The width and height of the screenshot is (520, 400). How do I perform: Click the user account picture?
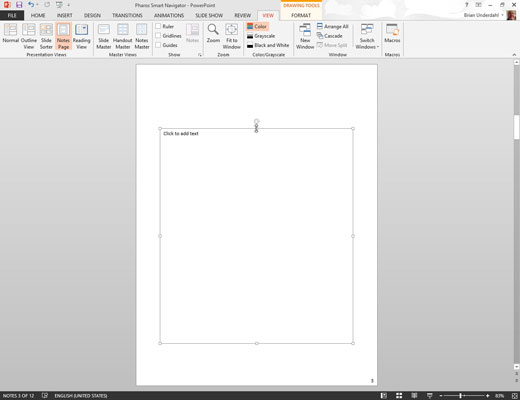pyautogui.click(x=511, y=15)
